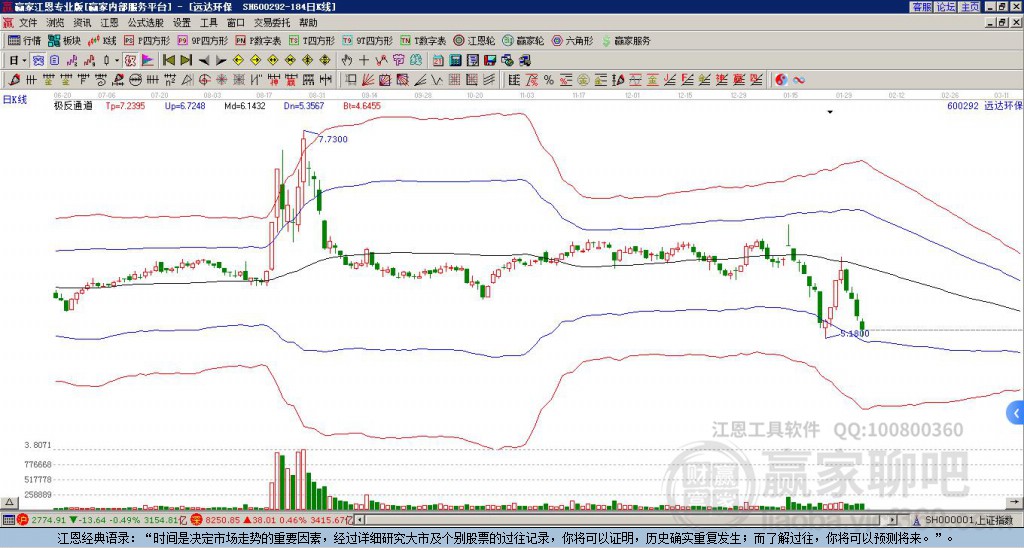
Task: Click the 8250.85 index value in status bar
Action: pyautogui.click(x=223, y=520)
